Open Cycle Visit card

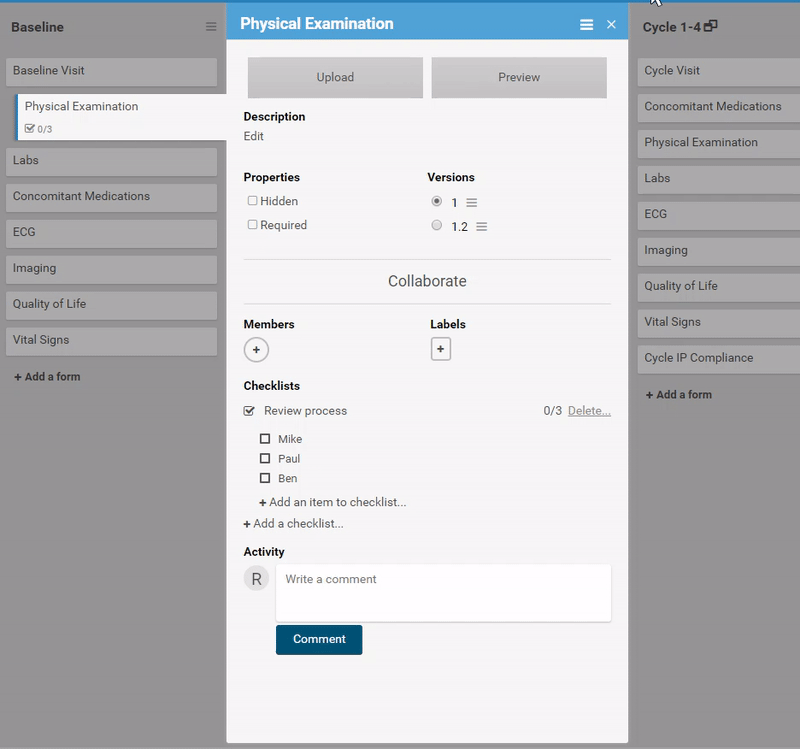(719, 71)
